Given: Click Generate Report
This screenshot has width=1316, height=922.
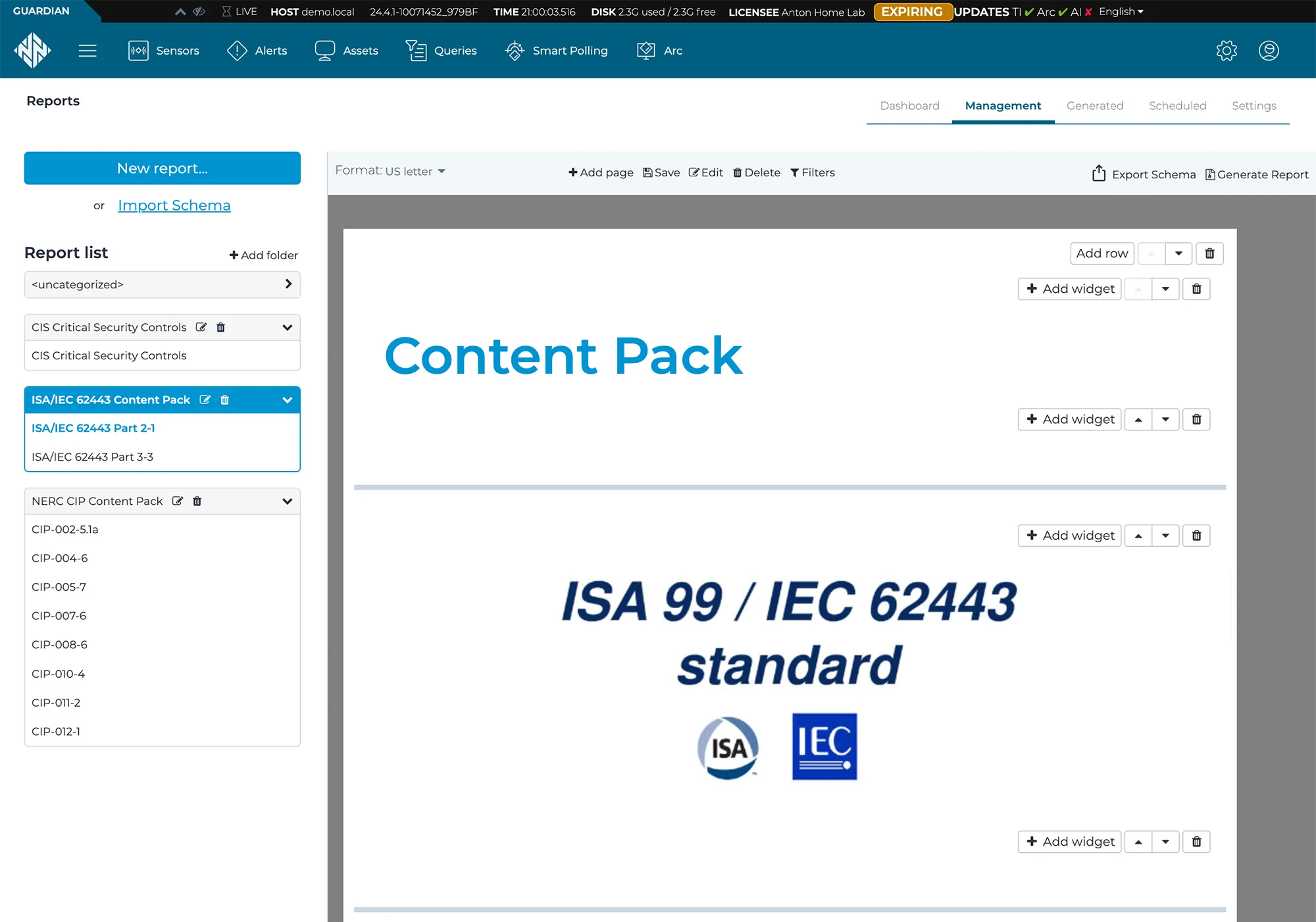Looking at the screenshot, I should [x=1257, y=174].
